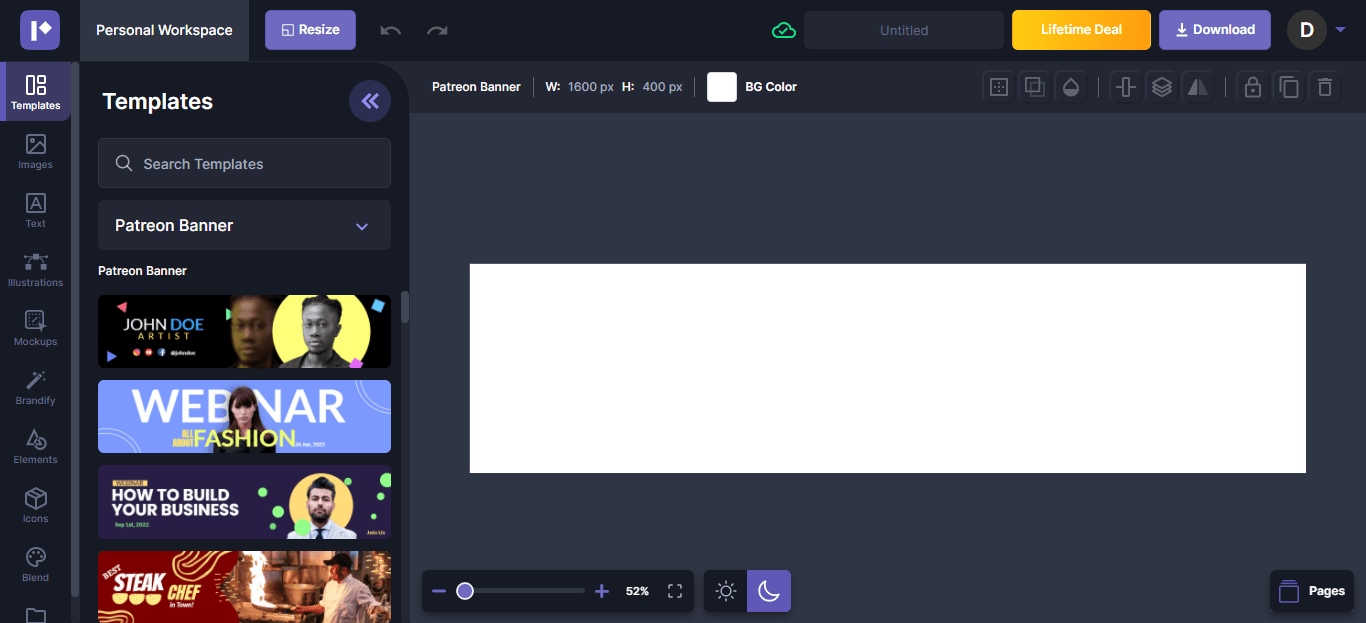Image resolution: width=1366 pixels, height=623 pixels.
Task: Delete the canvas contents with the trash icon
Action: (x=1325, y=87)
